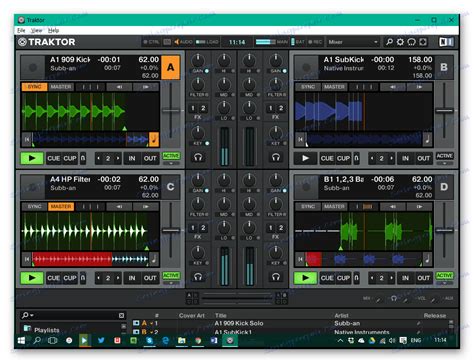474x363 pixels.
Task: Toggle loop ACTIVE on Deck C
Action: click(171, 276)
